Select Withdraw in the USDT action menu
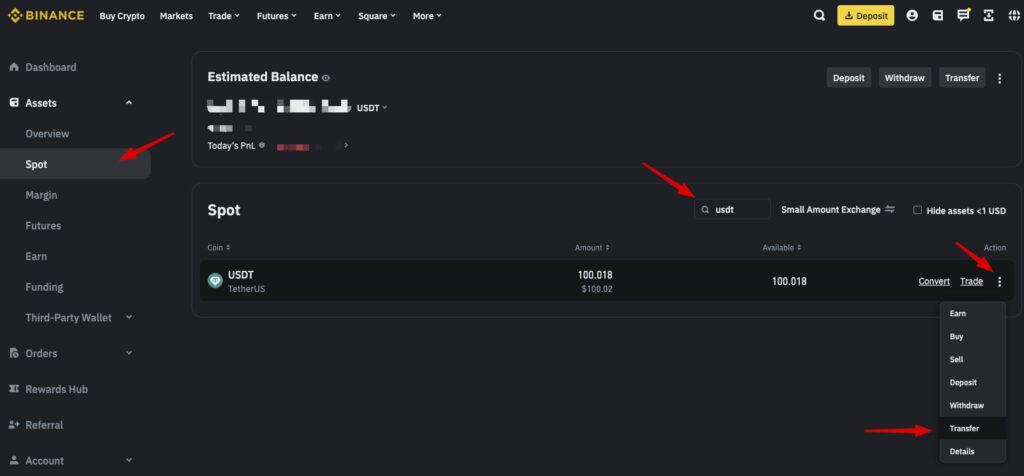The width and height of the screenshot is (1024, 476). (972, 405)
